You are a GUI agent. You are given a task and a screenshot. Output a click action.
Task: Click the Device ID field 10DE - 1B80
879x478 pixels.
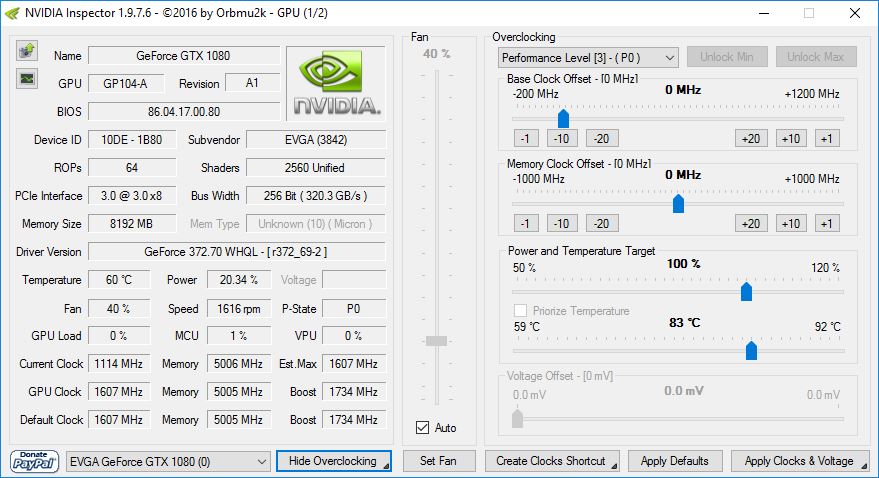click(132, 140)
